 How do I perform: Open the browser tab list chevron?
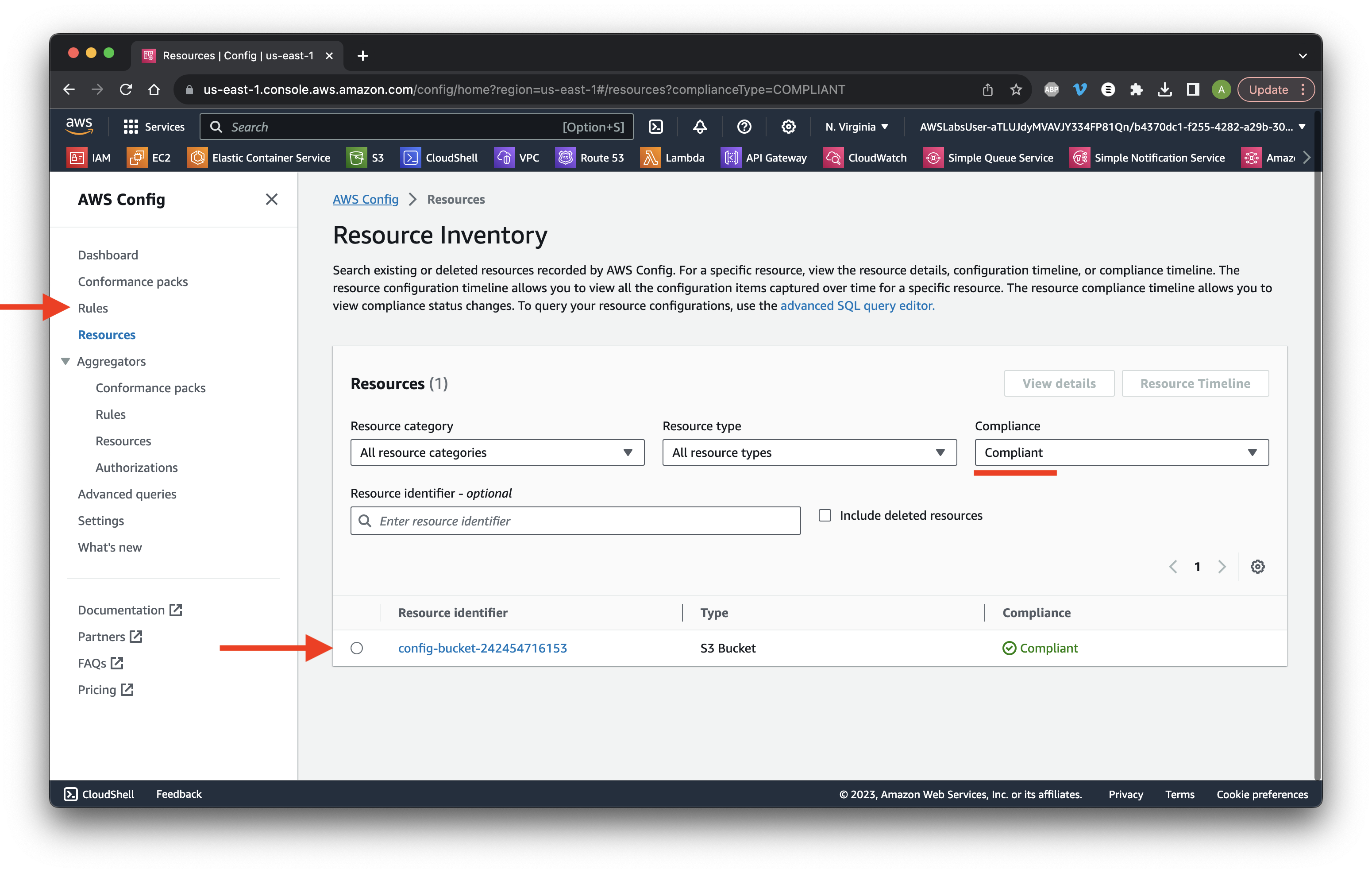(1303, 56)
